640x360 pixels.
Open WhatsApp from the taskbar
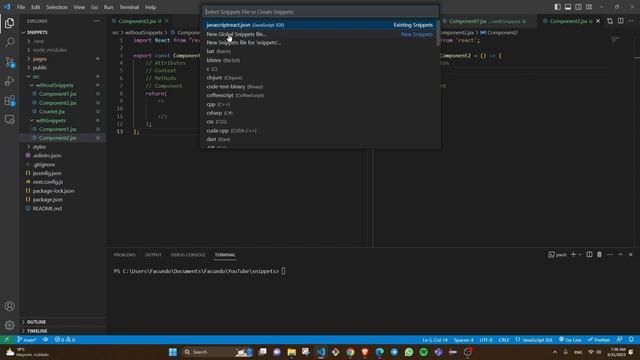tap(409, 352)
